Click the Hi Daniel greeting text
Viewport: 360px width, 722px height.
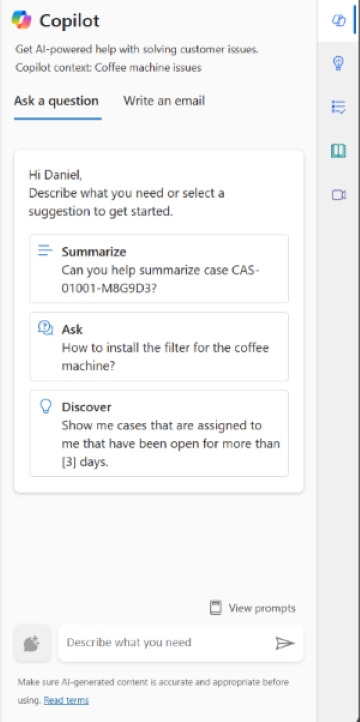tap(55, 175)
